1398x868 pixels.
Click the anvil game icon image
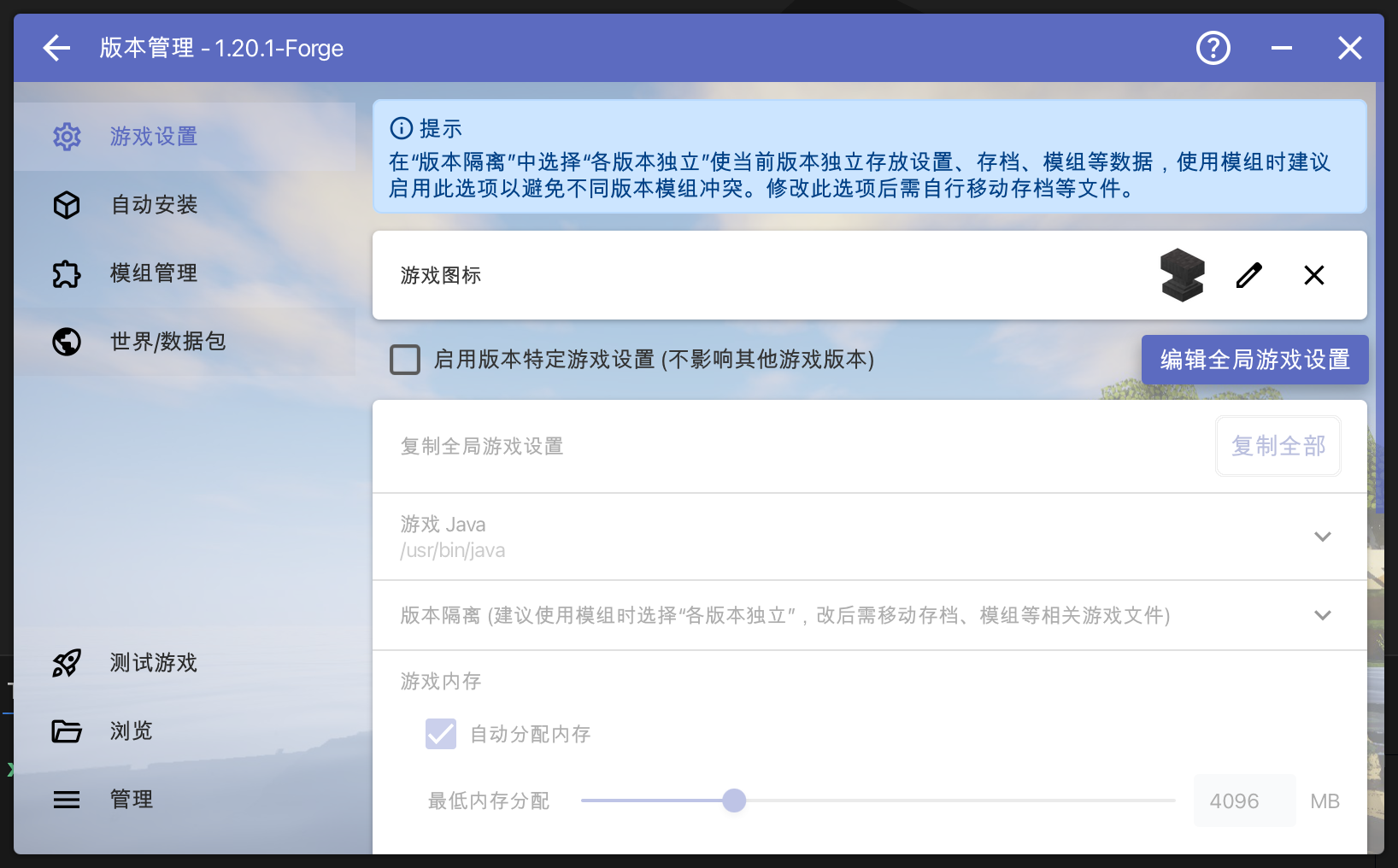1182,275
